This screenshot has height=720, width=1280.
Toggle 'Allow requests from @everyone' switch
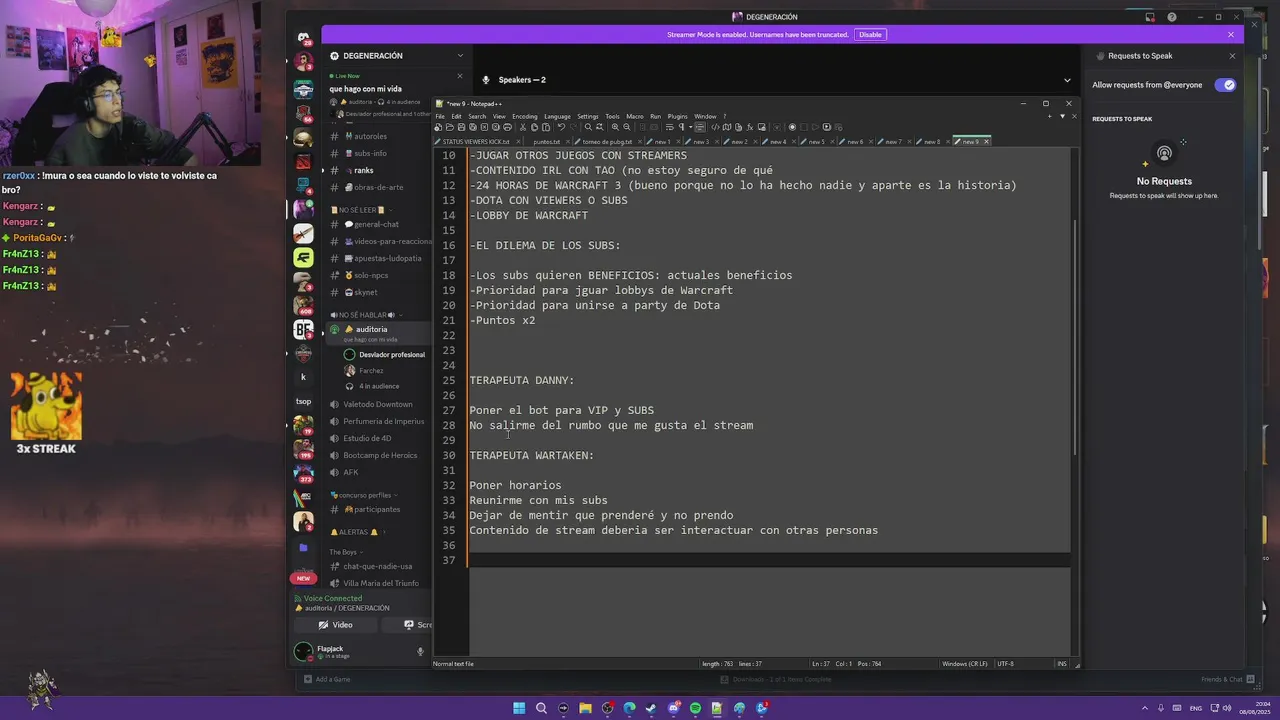pos(1225,85)
